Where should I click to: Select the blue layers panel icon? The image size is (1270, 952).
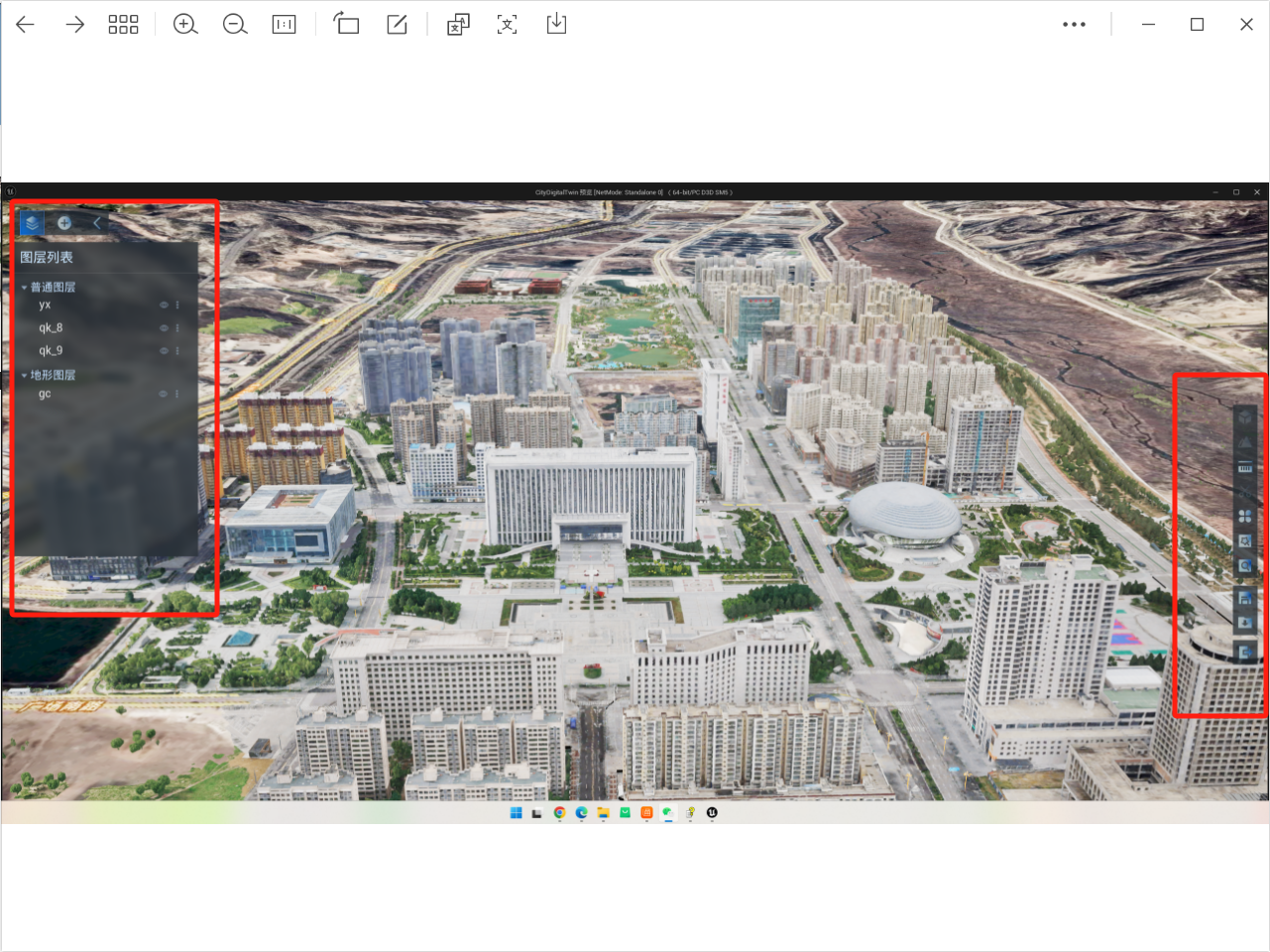32,223
